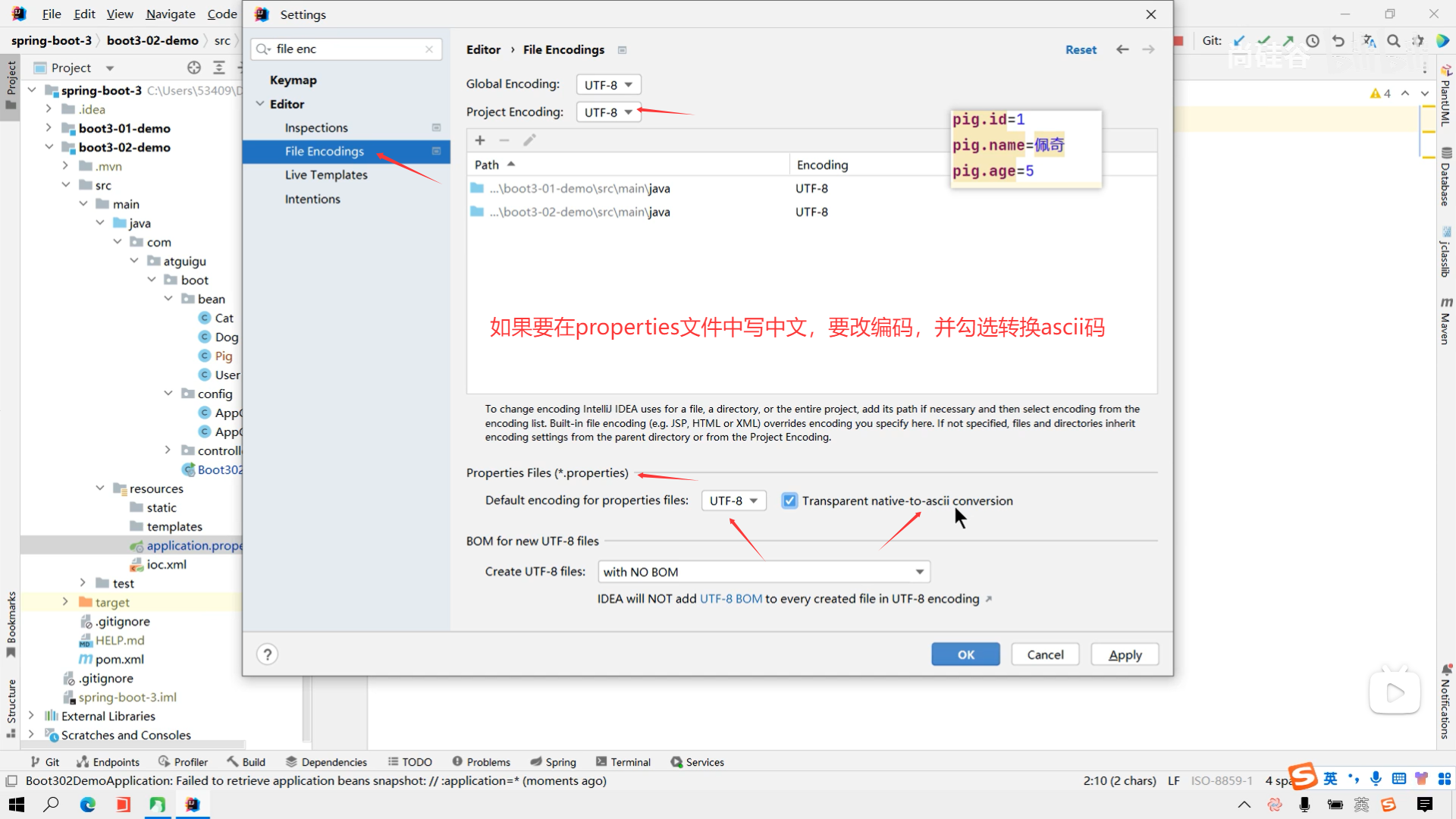Open properties files default encoding dropdown
This screenshot has height=819, width=1456.
coord(733,501)
